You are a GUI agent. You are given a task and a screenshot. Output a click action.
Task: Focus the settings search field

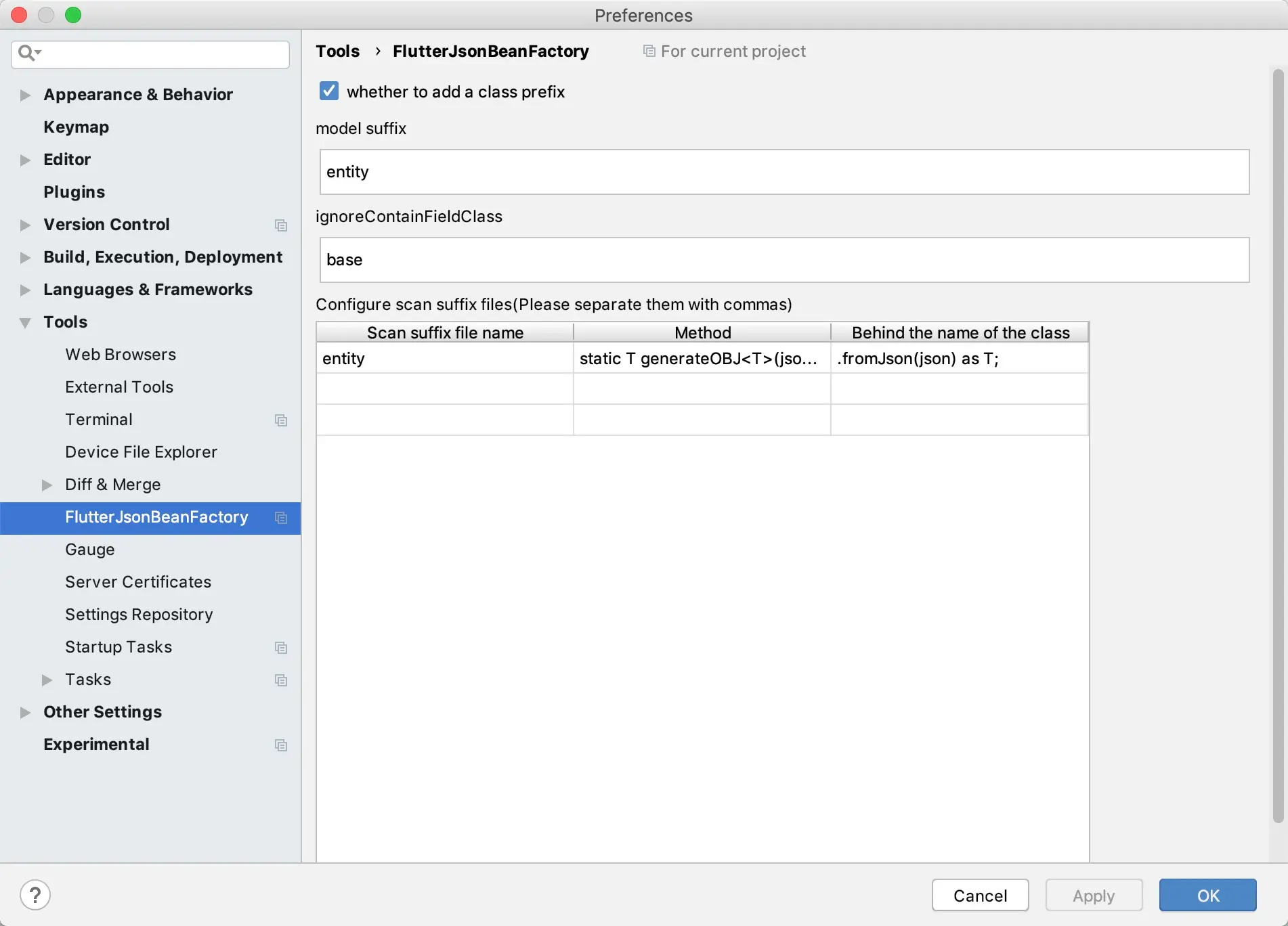click(150, 54)
